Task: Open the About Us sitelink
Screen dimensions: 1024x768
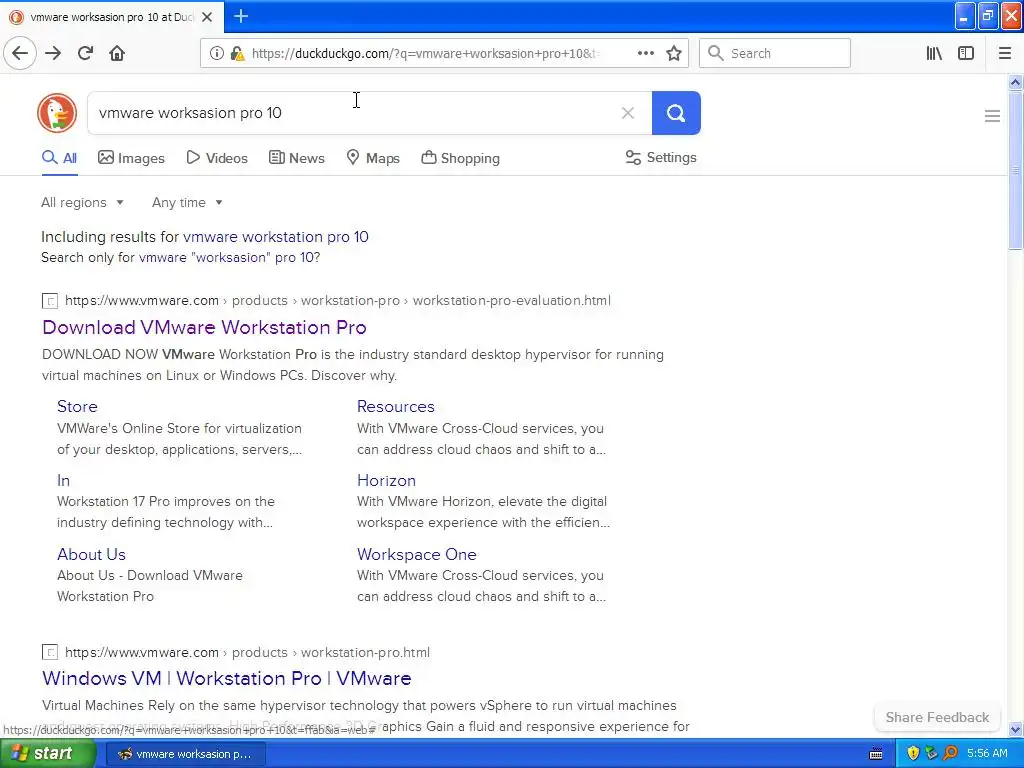Action: tap(91, 554)
